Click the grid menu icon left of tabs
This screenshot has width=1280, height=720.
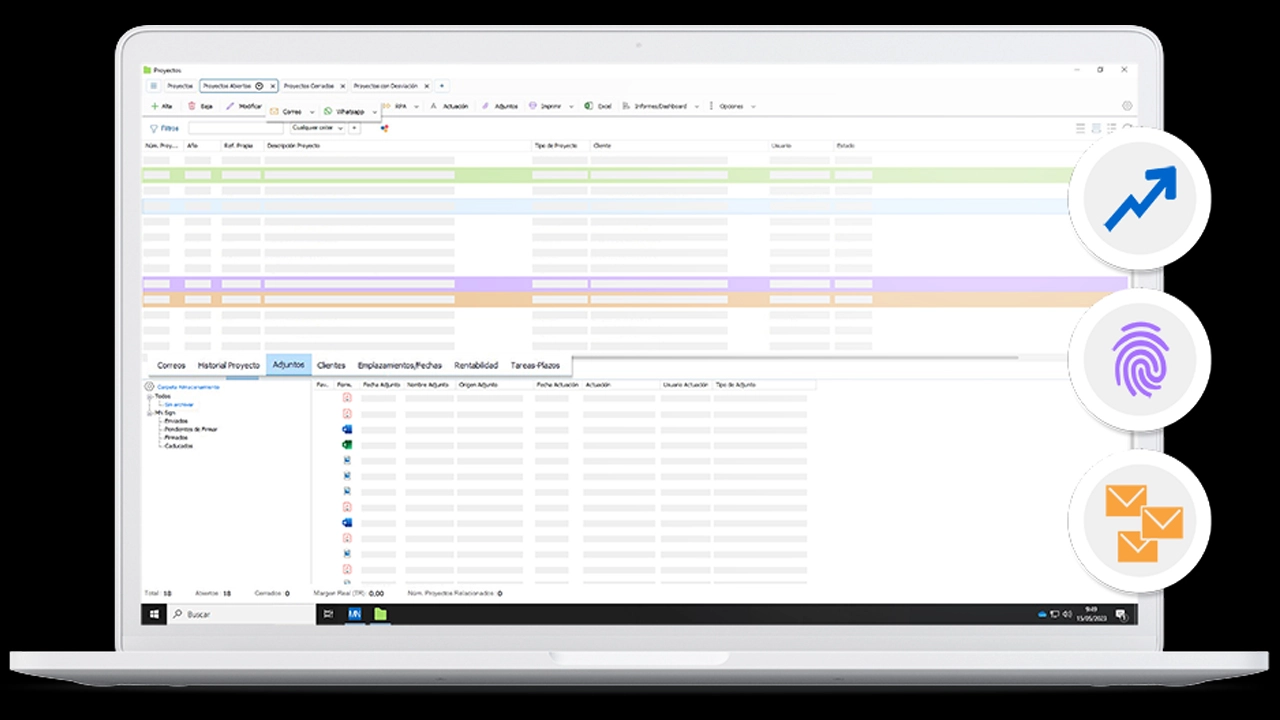[x=154, y=86]
